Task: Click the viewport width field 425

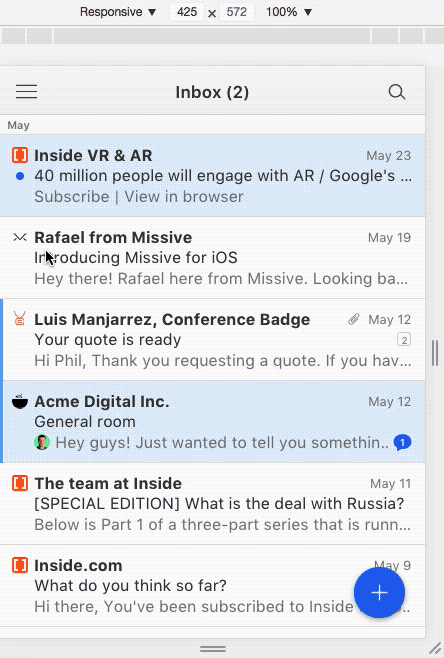Action: pos(187,12)
